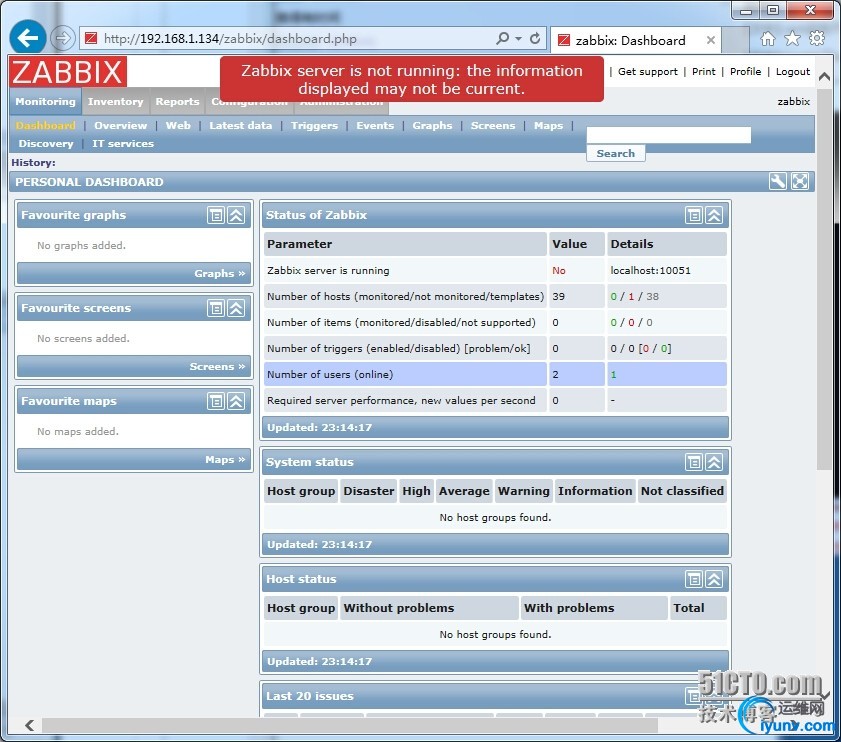Click the vertical scrollbar thumb
The image size is (841, 742).
[x=824, y=279]
